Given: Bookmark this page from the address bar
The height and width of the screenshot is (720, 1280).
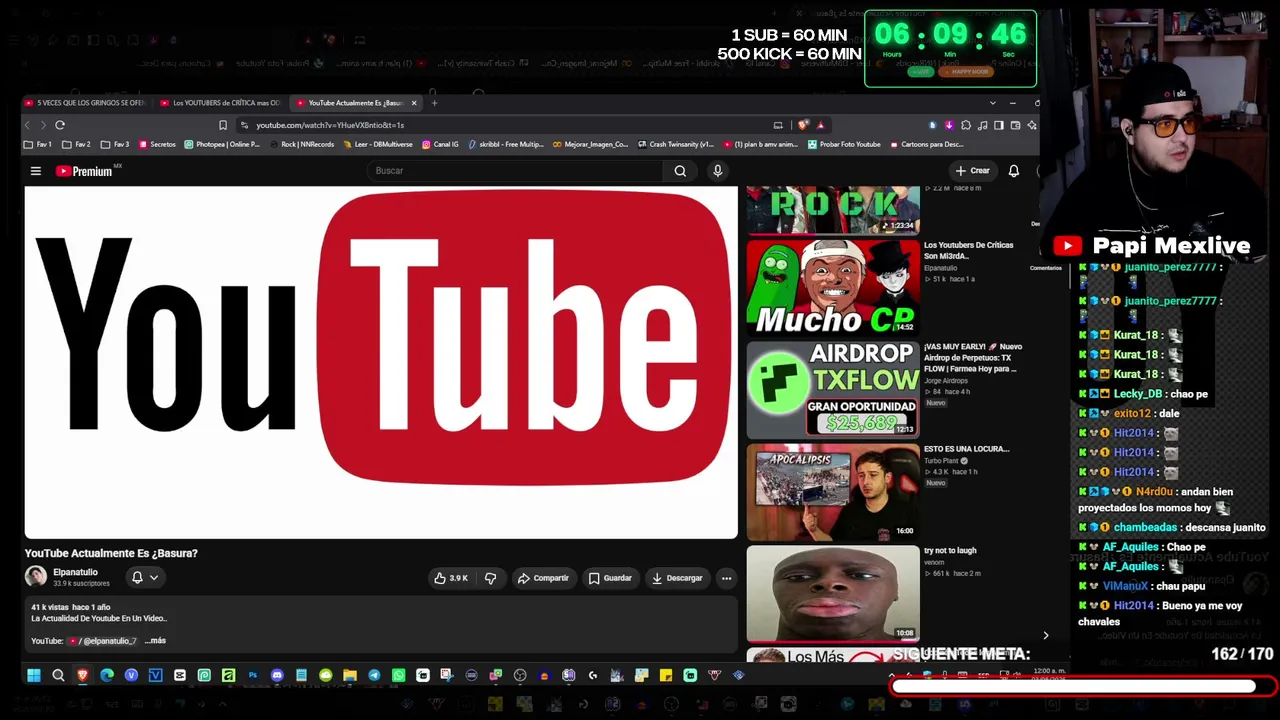Looking at the screenshot, I should (223, 125).
